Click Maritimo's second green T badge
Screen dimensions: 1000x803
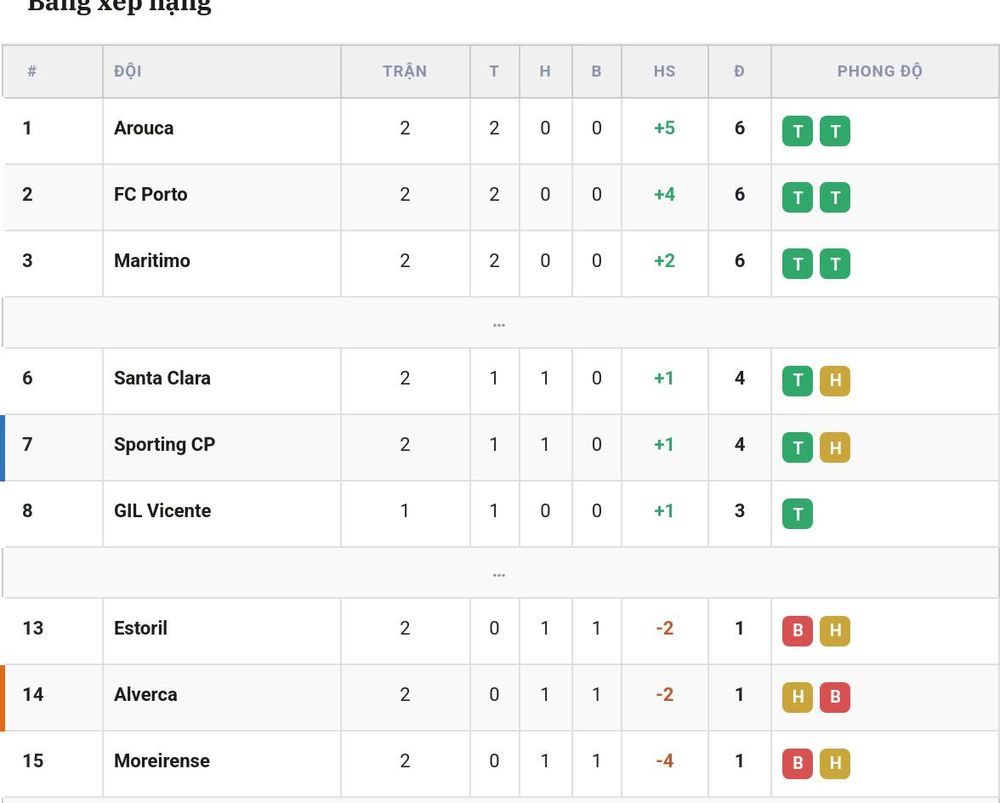tap(835, 263)
